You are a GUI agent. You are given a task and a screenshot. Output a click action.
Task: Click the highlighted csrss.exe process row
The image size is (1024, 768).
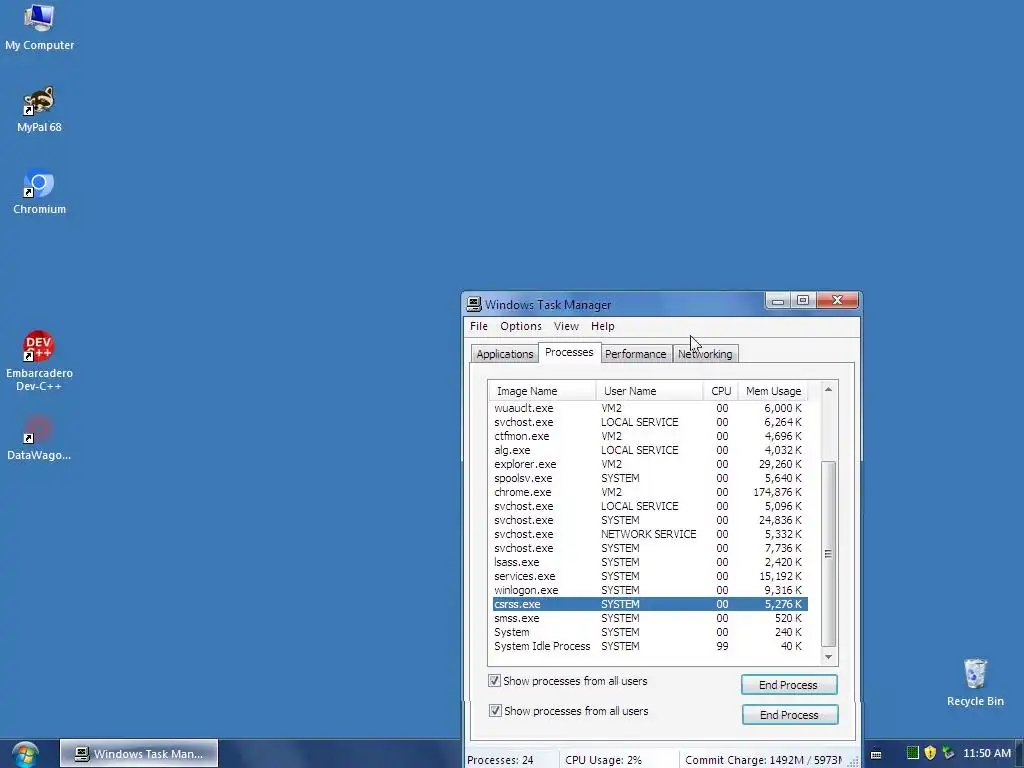pyautogui.click(x=650, y=604)
